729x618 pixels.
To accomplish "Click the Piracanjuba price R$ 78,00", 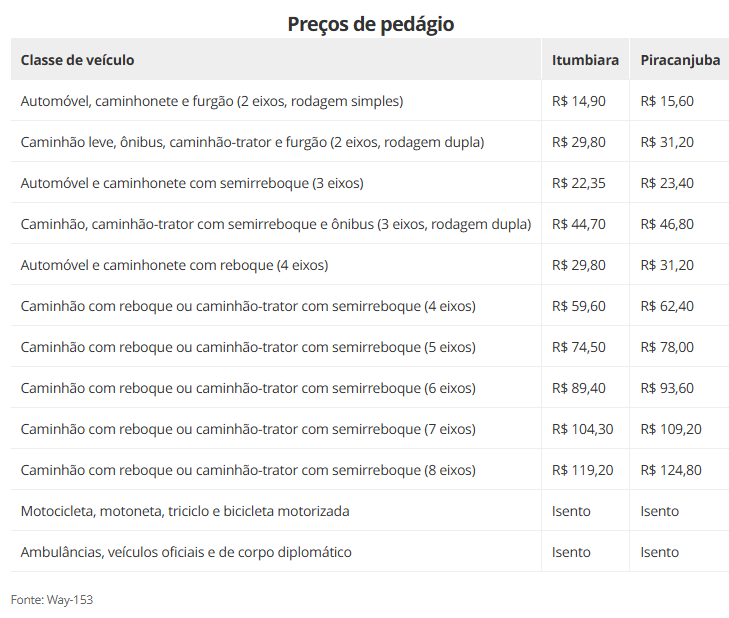I will click(667, 347).
